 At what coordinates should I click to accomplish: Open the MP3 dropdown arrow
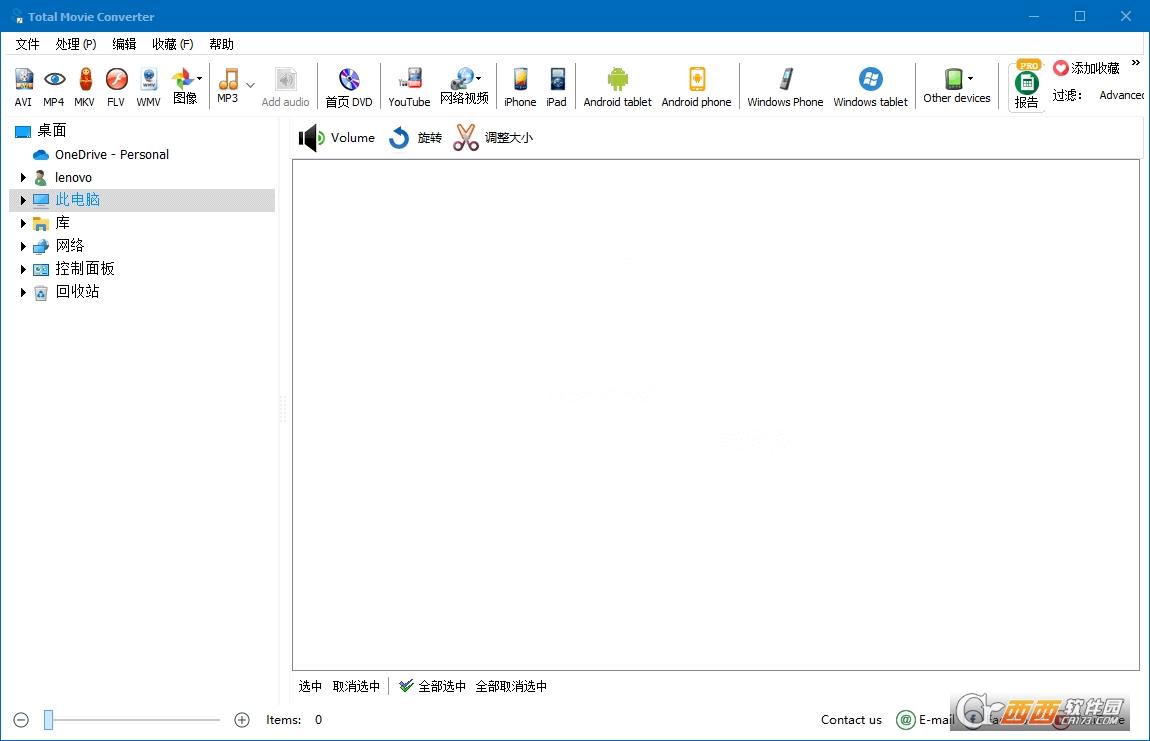click(x=251, y=85)
